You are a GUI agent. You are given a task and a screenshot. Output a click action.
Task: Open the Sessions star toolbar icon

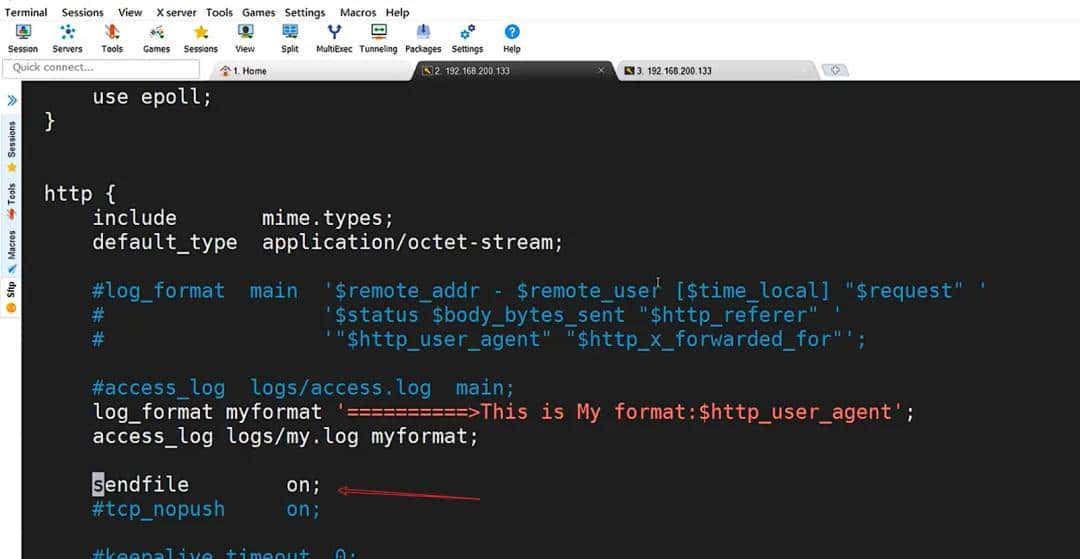click(200, 39)
